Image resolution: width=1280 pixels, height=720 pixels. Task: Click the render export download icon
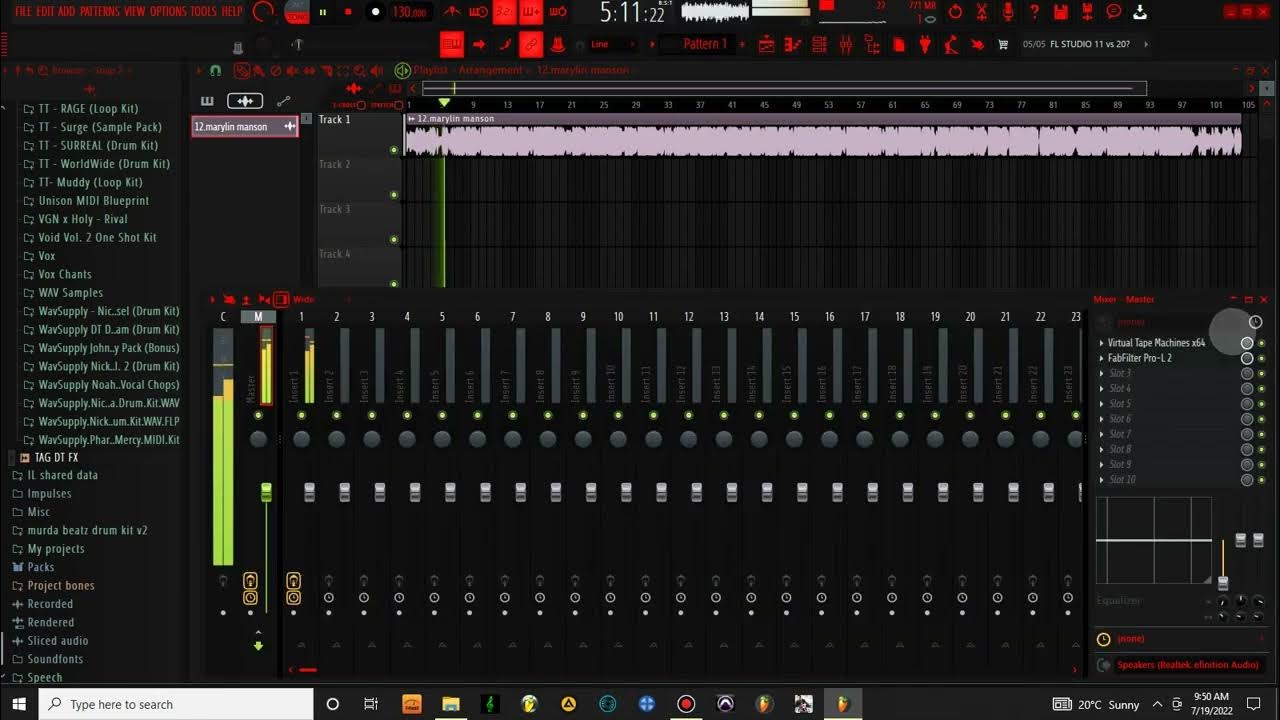pos(1140,12)
